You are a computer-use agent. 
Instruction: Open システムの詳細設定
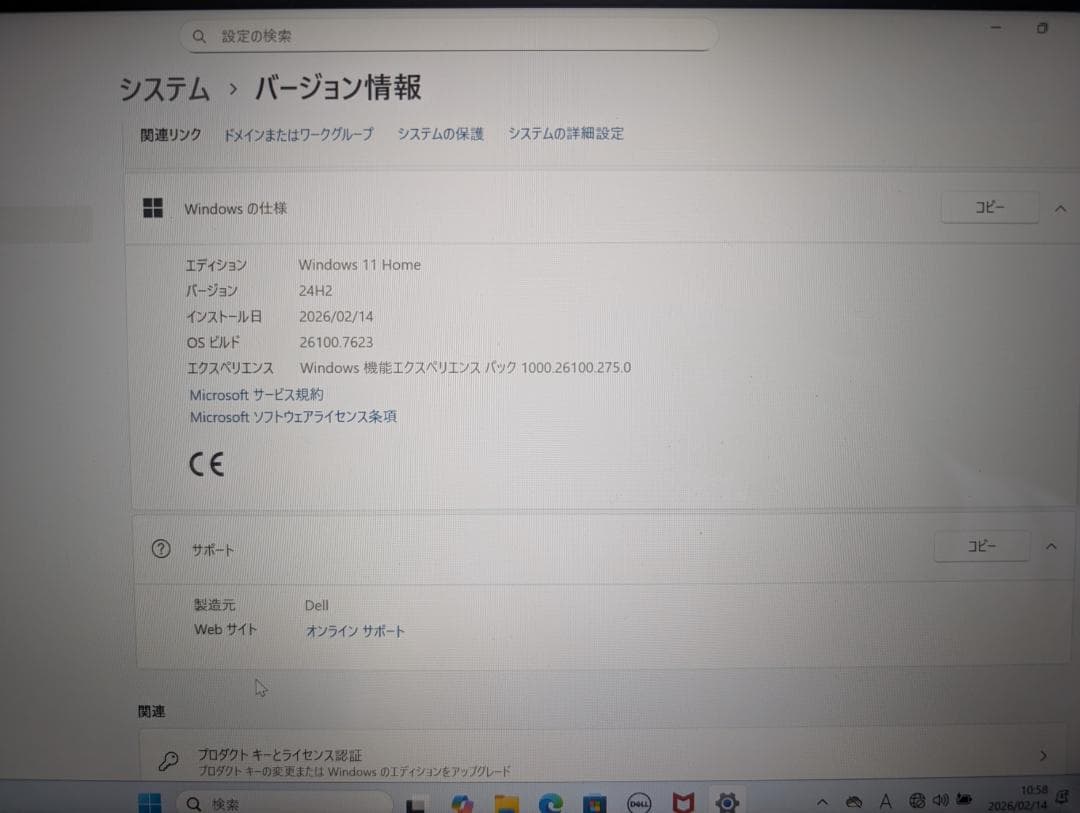pyautogui.click(x=565, y=133)
